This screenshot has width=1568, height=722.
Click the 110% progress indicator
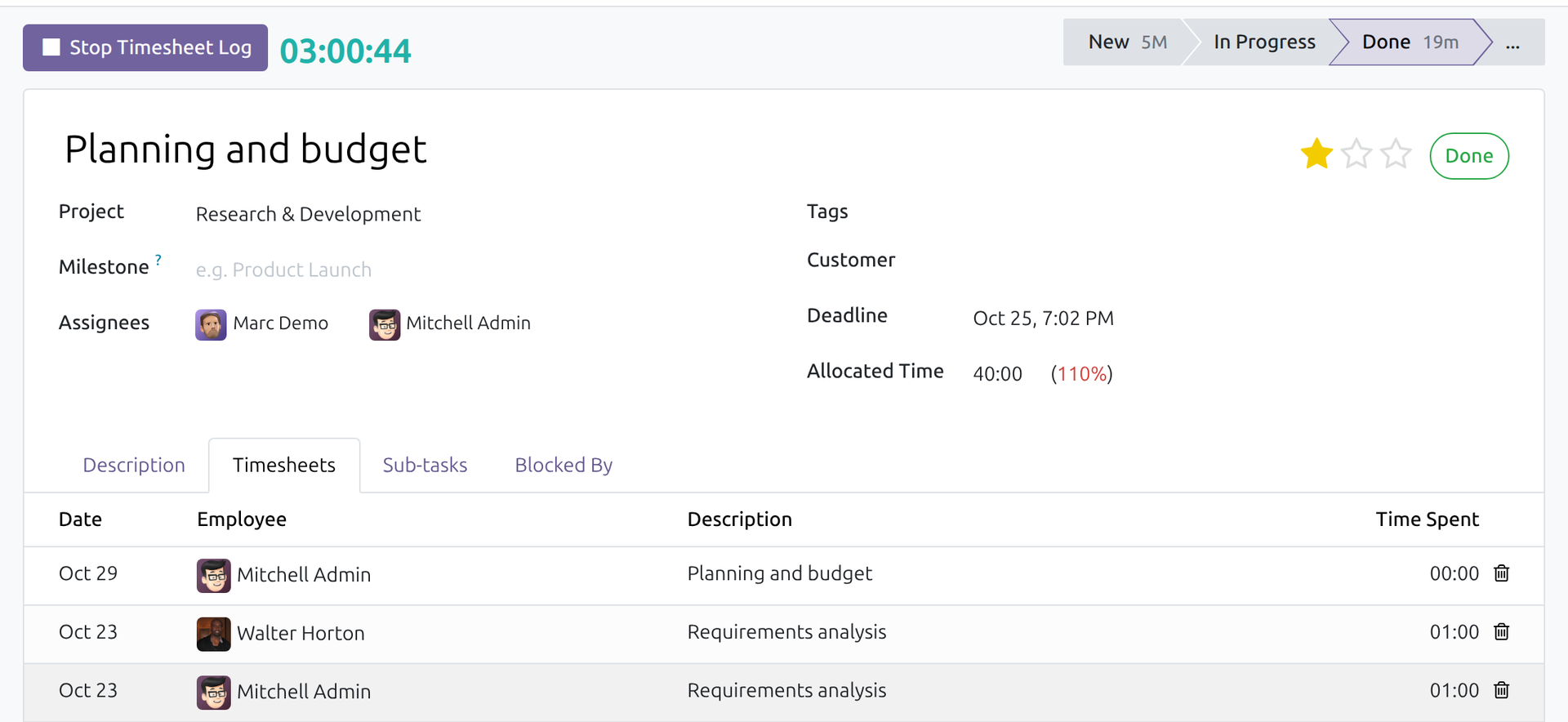pyautogui.click(x=1081, y=374)
